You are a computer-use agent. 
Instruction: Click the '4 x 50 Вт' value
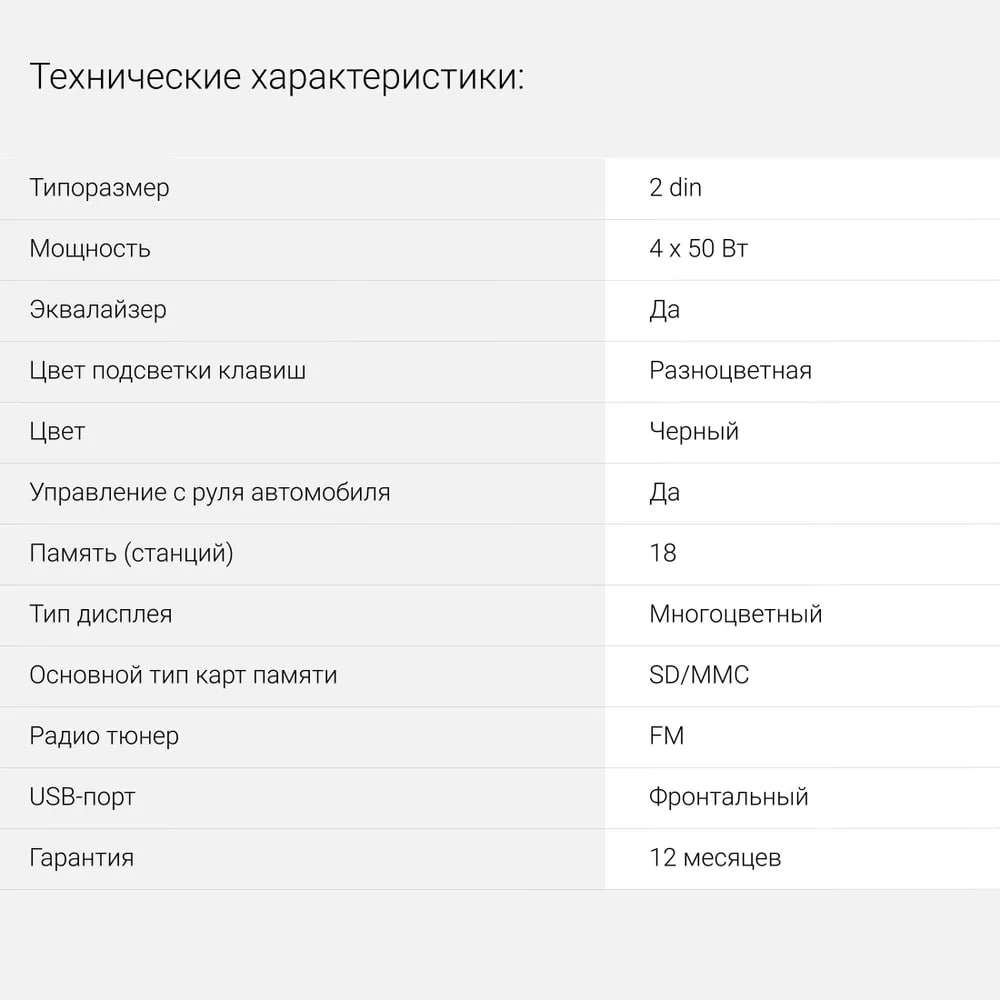click(x=698, y=249)
